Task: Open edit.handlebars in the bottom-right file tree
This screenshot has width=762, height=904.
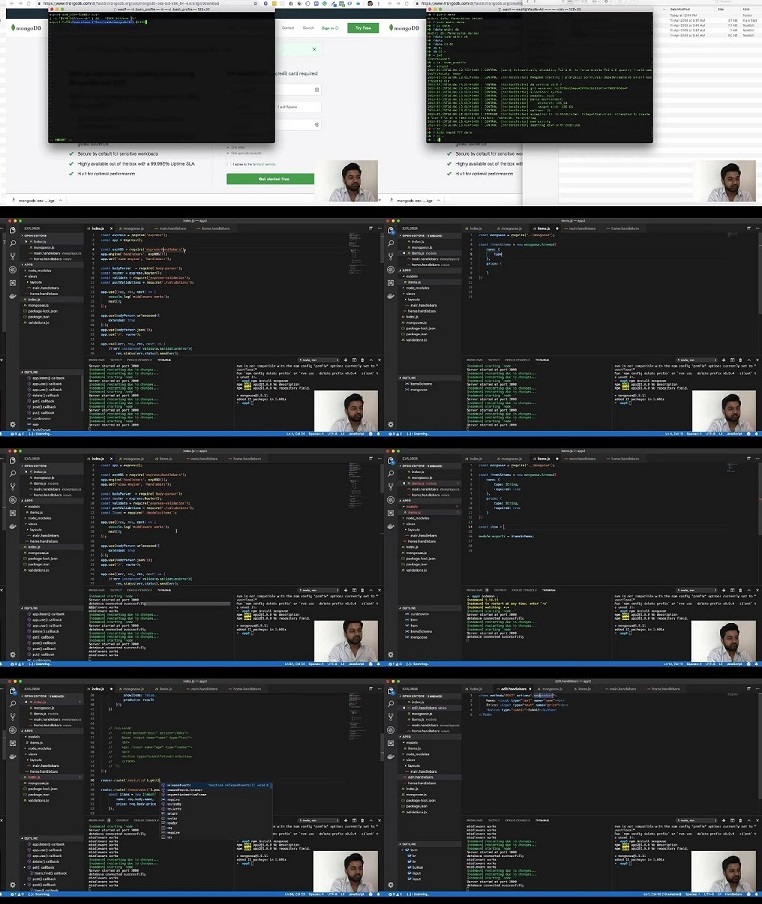Action: pos(420,777)
